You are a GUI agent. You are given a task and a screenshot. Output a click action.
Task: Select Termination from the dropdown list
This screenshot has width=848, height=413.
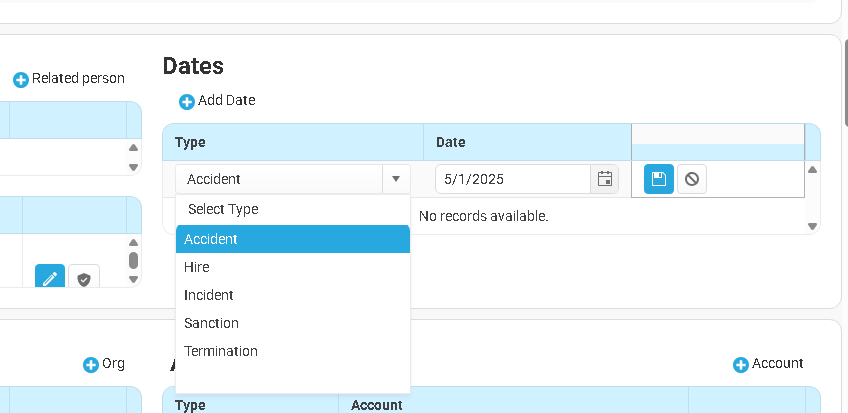pyautogui.click(x=221, y=351)
